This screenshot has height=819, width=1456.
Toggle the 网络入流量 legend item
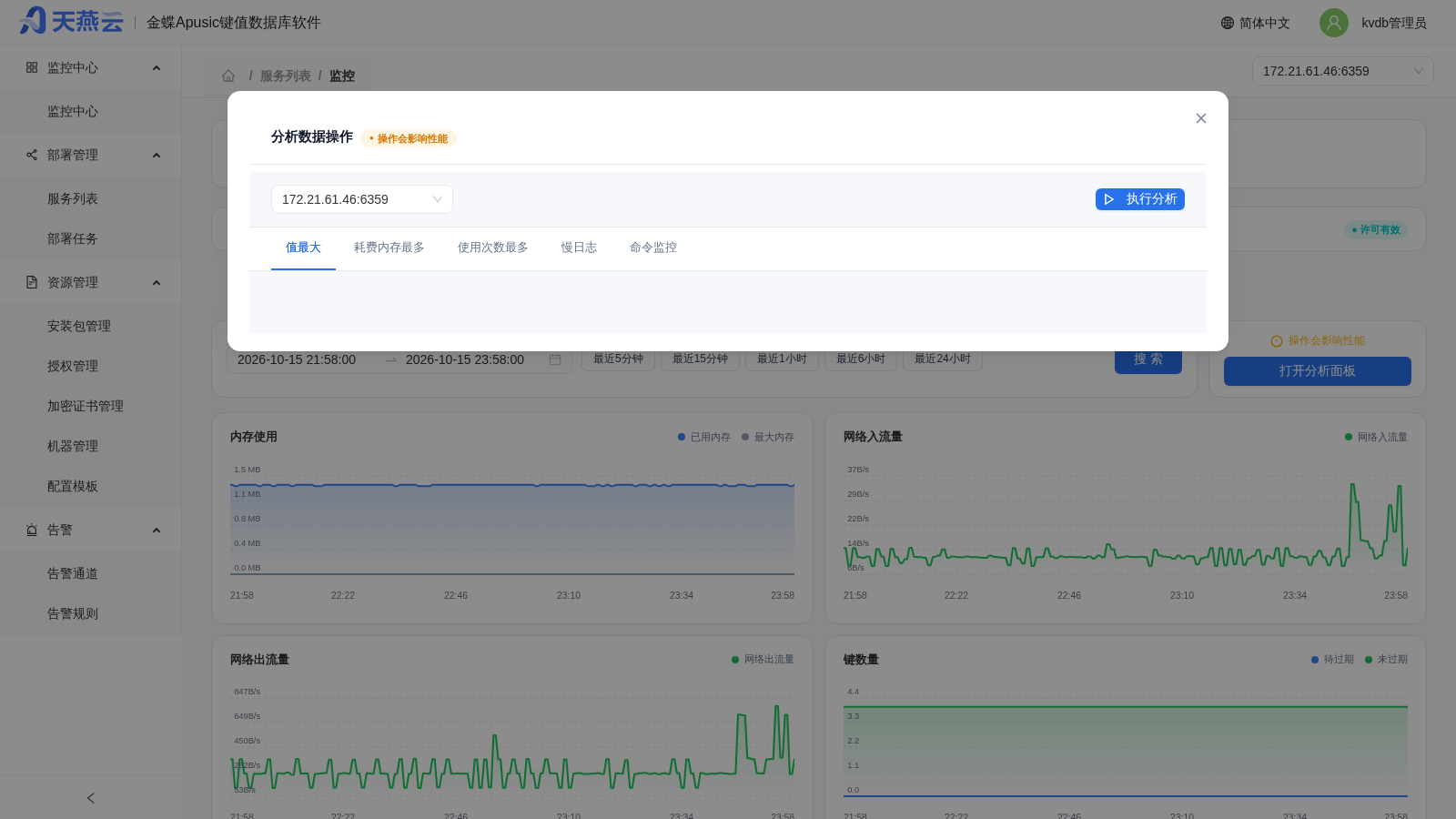[x=1376, y=437]
